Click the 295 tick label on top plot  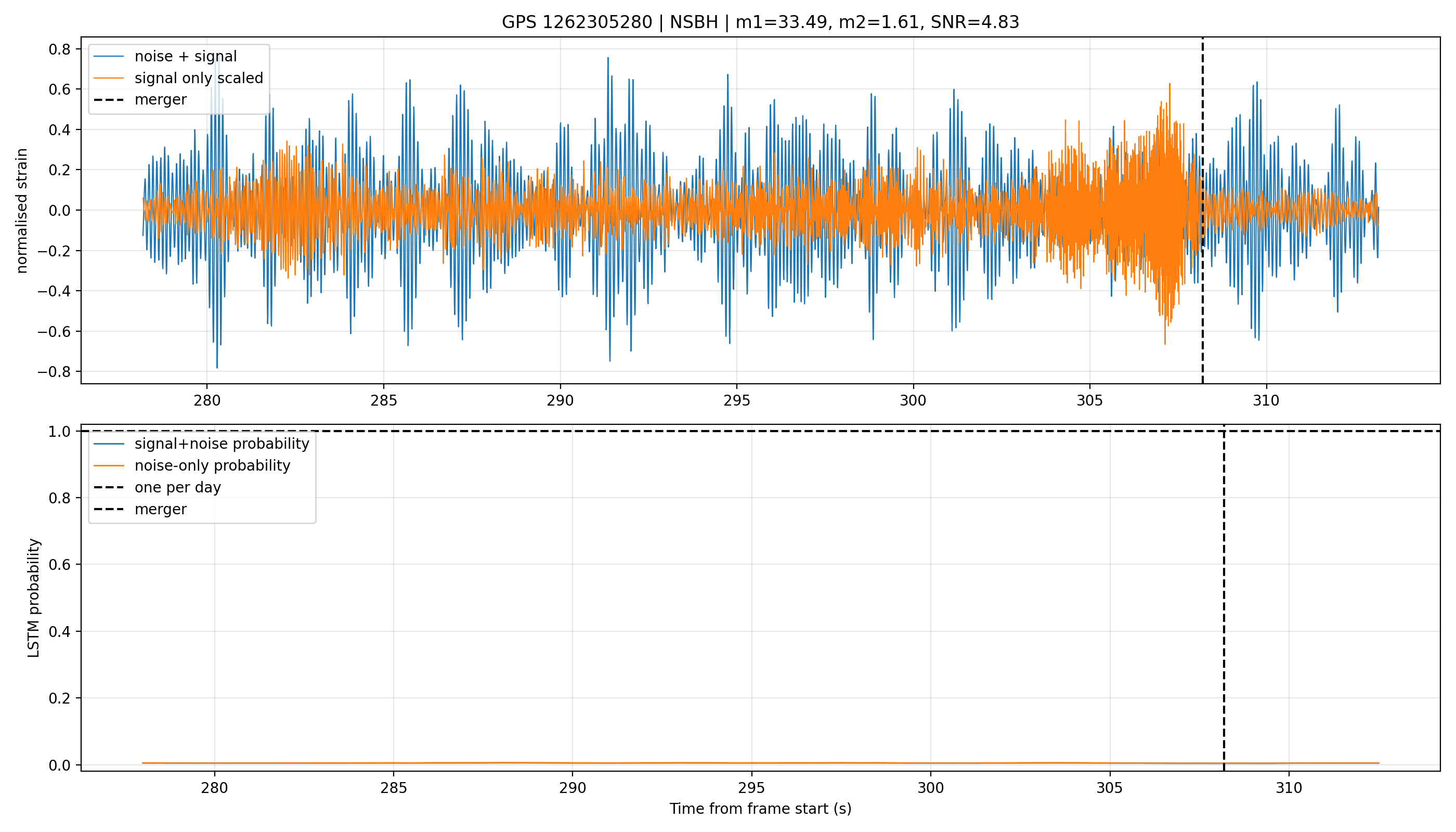tap(736, 400)
